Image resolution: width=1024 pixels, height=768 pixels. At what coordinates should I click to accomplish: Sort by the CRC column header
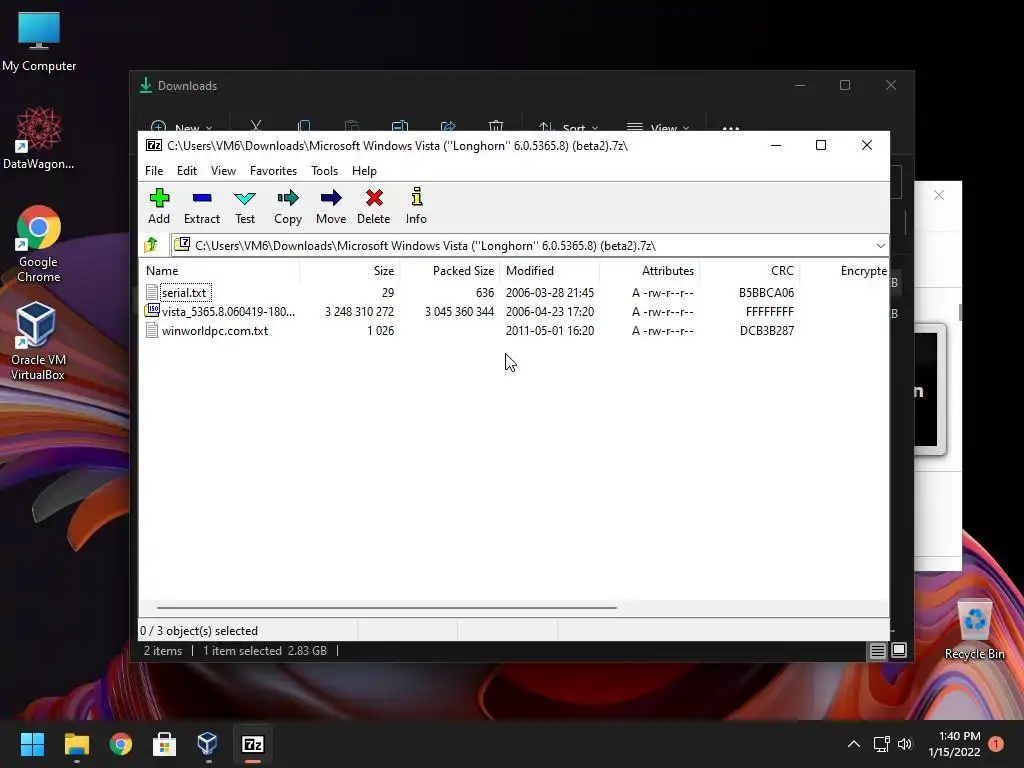[x=750, y=270]
